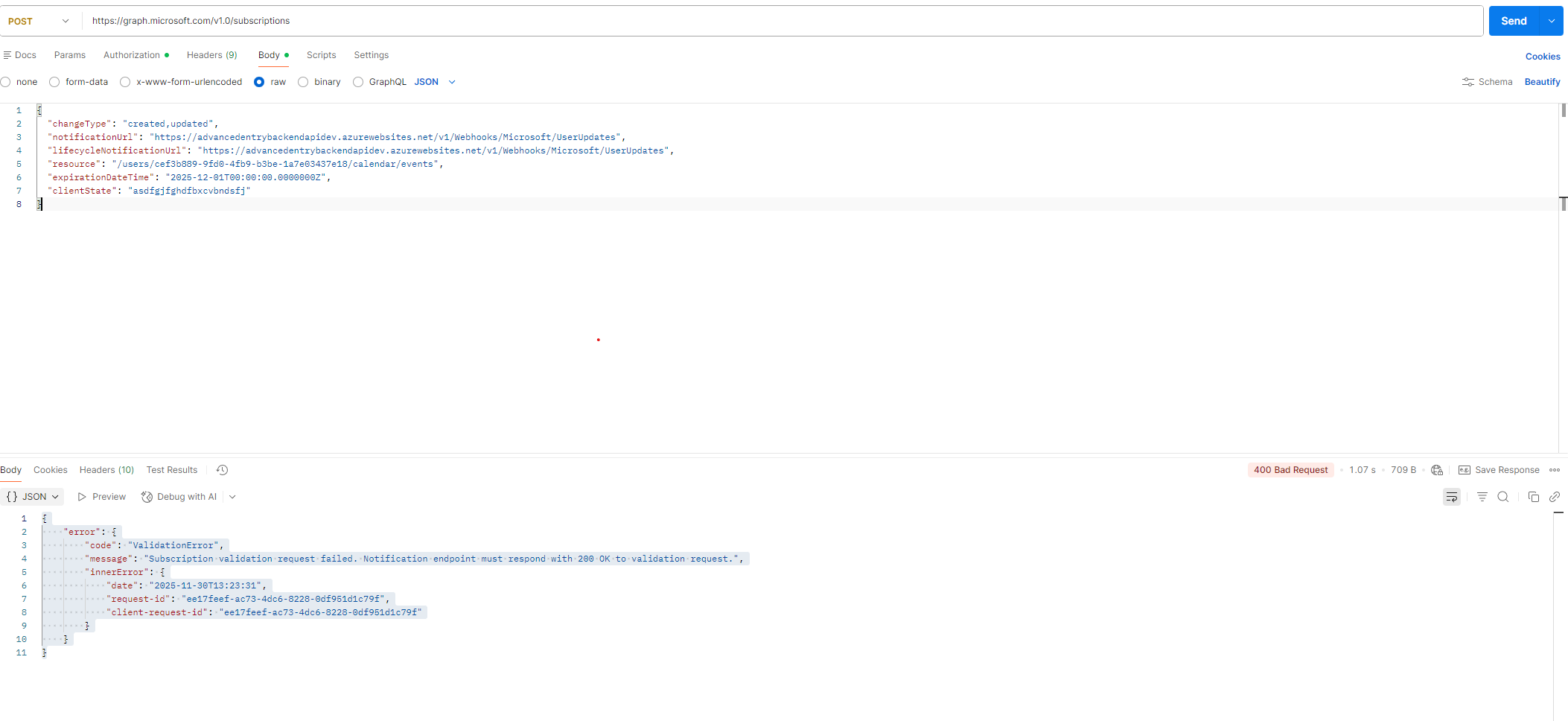Select GraphQL body format
This screenshot has width=1568, height=721.
(x=358, y=82)
